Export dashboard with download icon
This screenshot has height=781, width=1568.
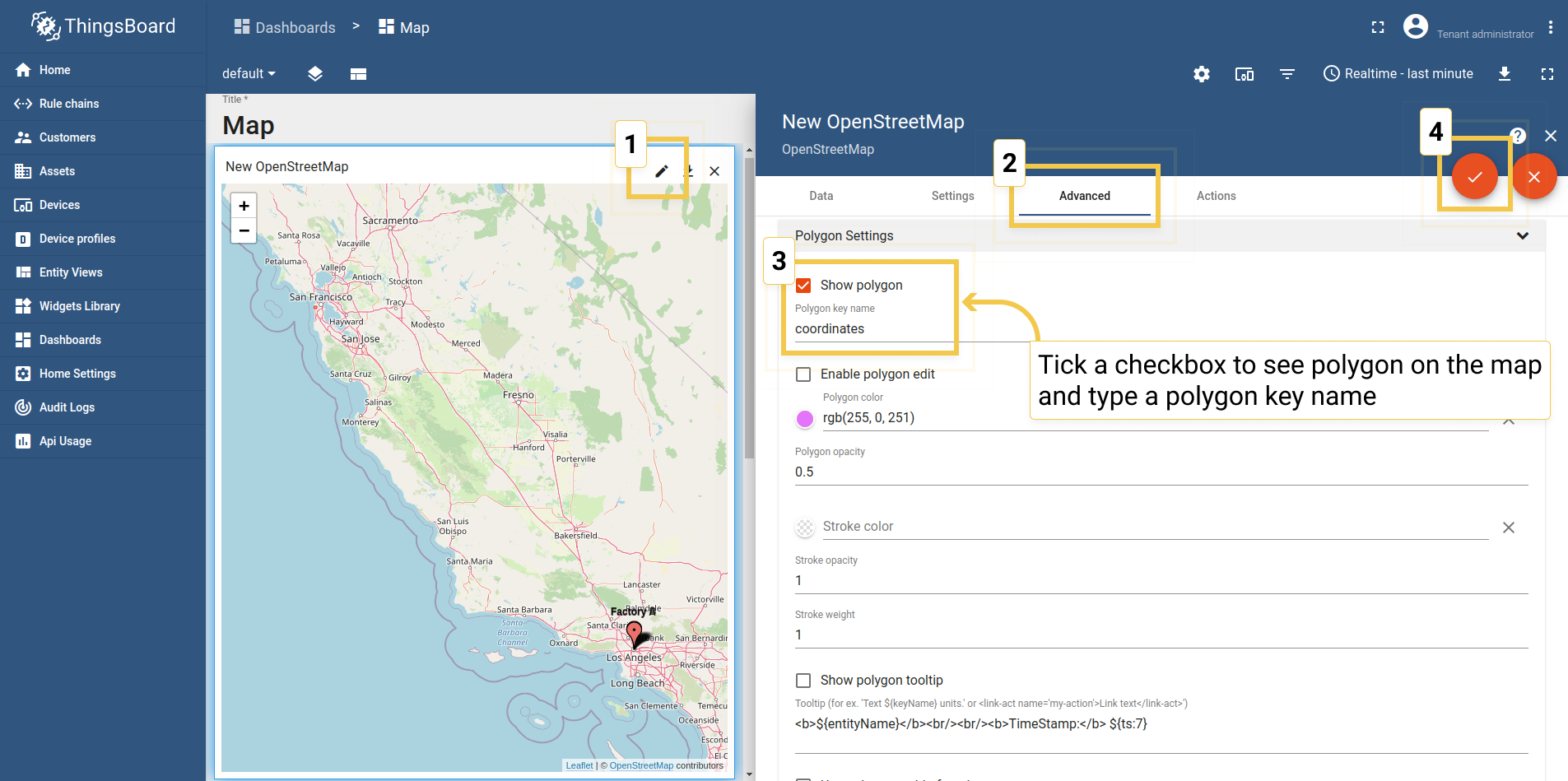(x=1505, y=74)
